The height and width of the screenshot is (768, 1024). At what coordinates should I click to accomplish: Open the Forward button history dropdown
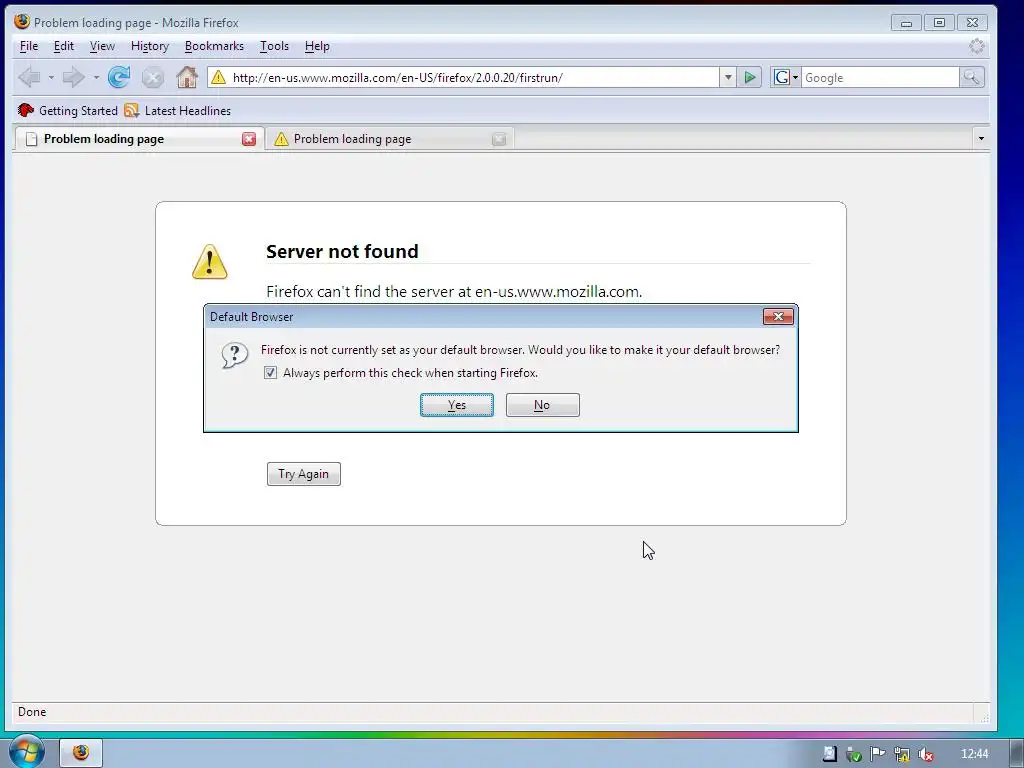point(96,77)
